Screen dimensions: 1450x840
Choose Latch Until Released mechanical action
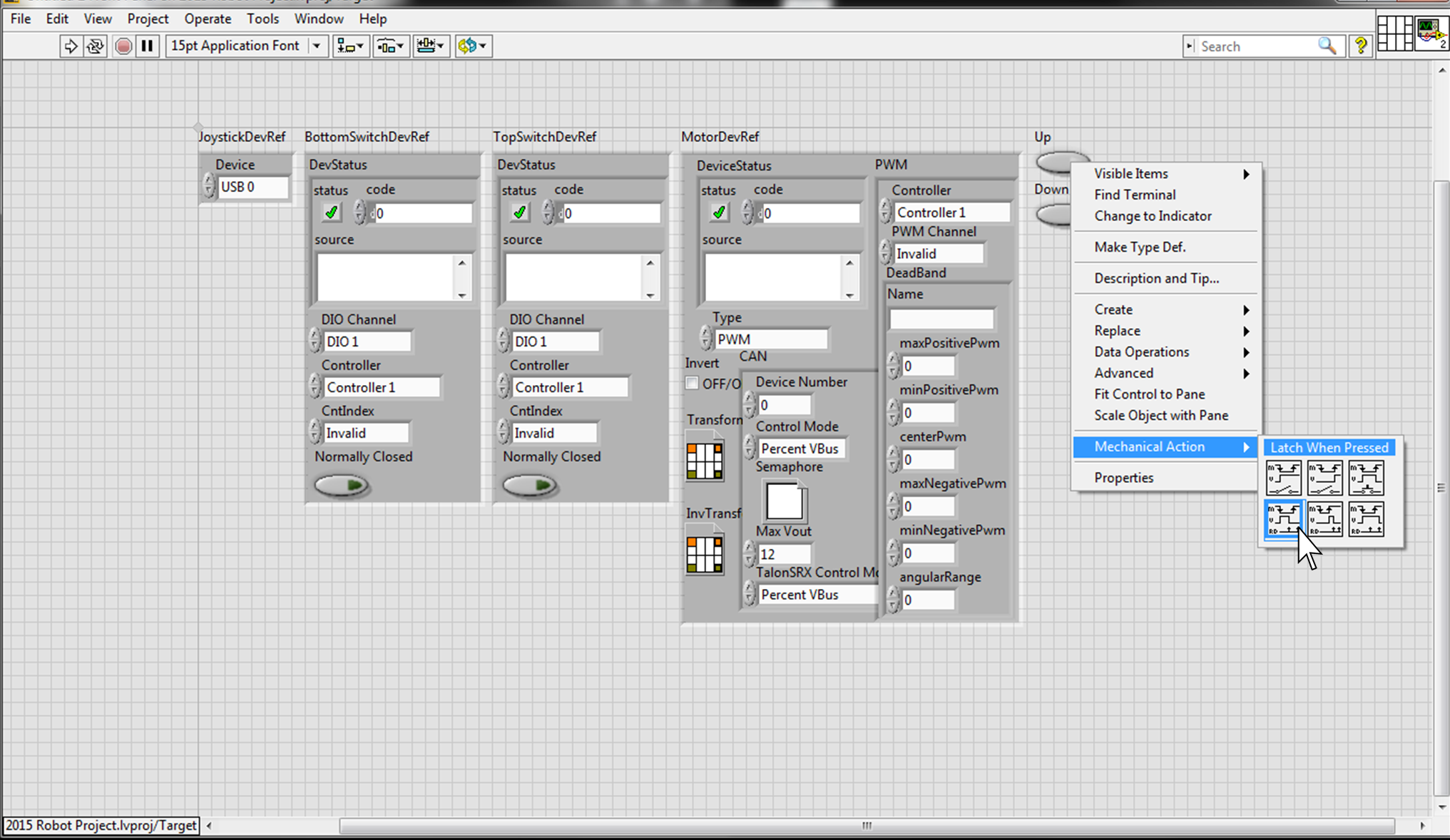(x=1366, y=519)
